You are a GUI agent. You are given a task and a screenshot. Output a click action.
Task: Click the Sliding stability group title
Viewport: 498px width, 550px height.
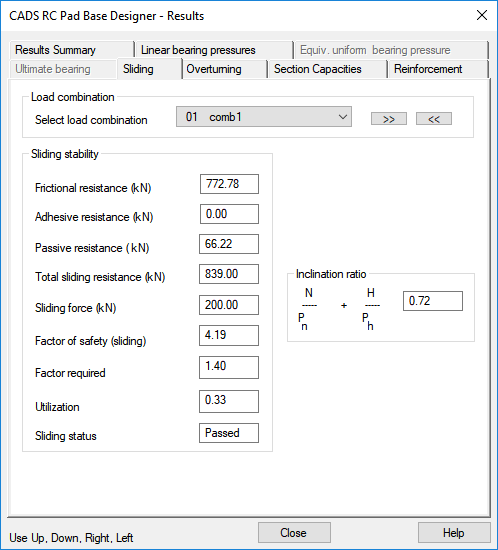click(65, 154)
